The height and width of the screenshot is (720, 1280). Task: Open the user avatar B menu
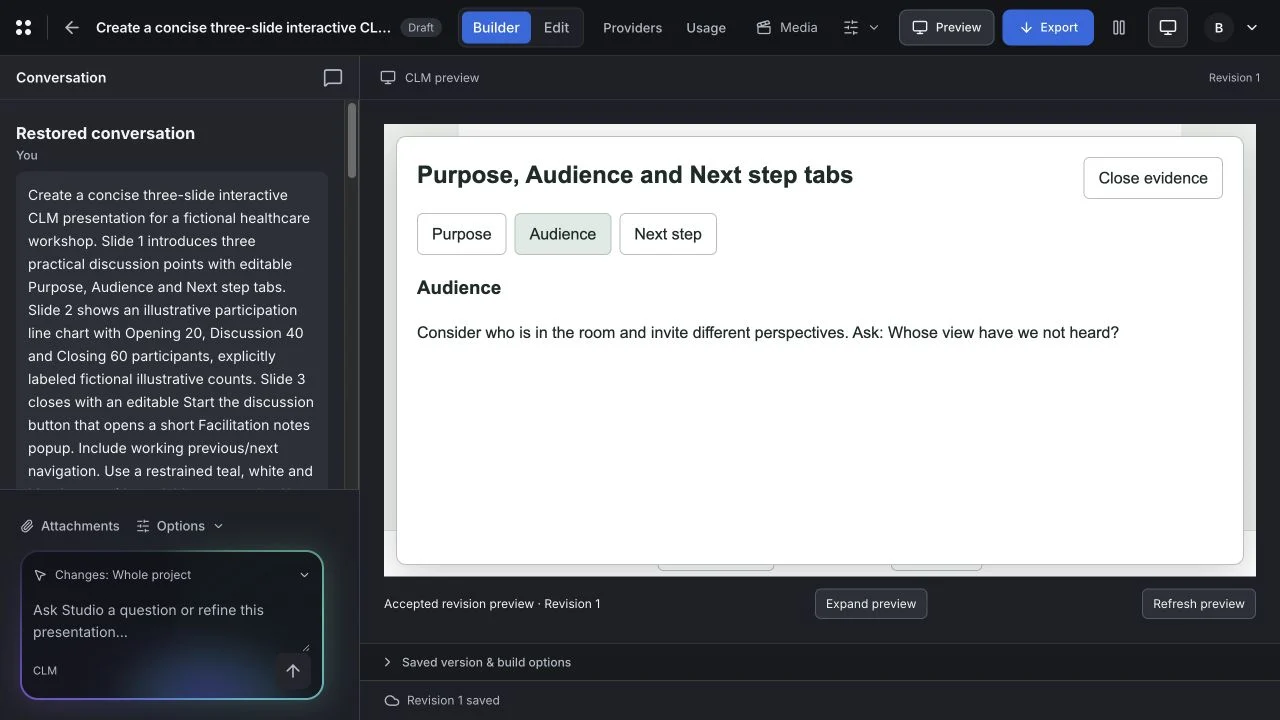click(1218, 28)
